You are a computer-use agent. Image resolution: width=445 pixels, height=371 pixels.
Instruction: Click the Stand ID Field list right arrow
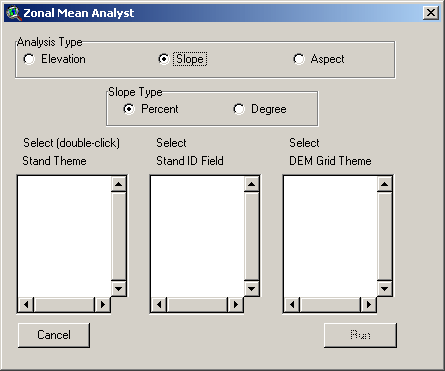click(x=236, y=304)
